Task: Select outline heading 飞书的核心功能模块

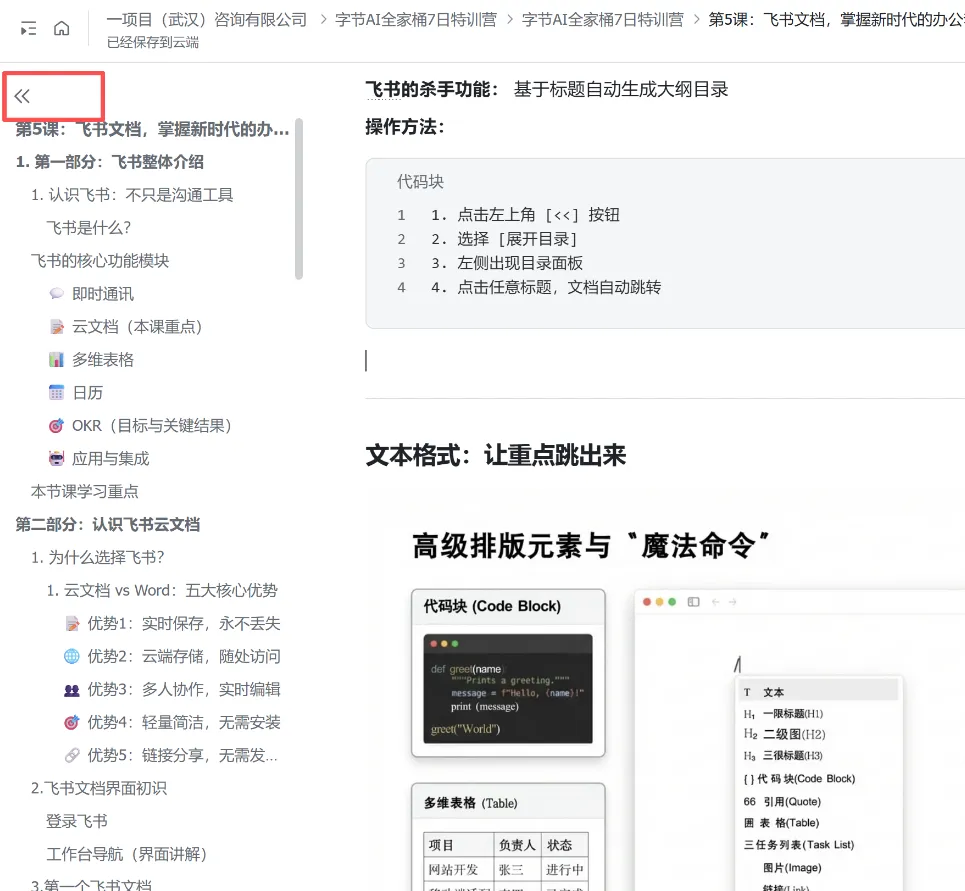Action: [100, 261]
